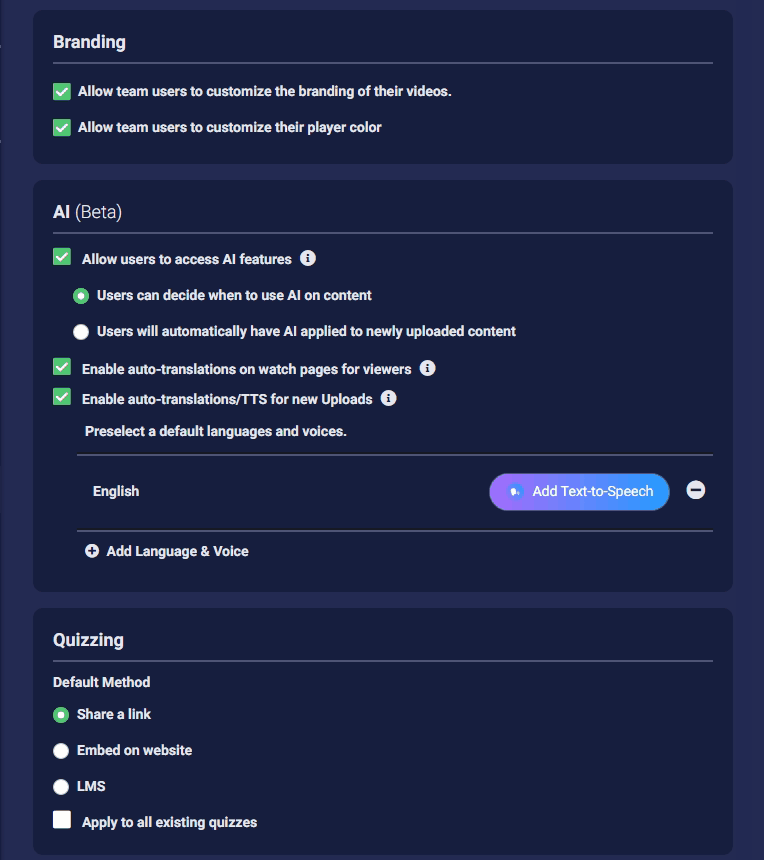The width and height of the screenshot is (764, 860).
Task: Select Embed on website radio option
Action: (x=61, y=751)
